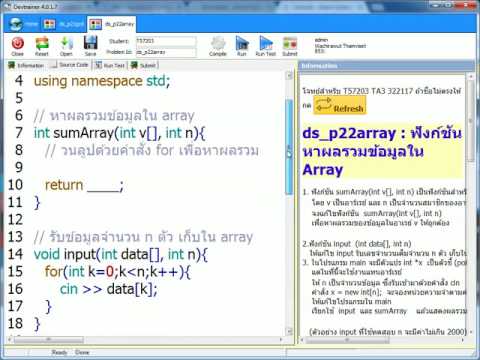Screen dimensions: 480x360
Task: Click the 'Ready' status bar text
Action: click(x=59, y=352)
